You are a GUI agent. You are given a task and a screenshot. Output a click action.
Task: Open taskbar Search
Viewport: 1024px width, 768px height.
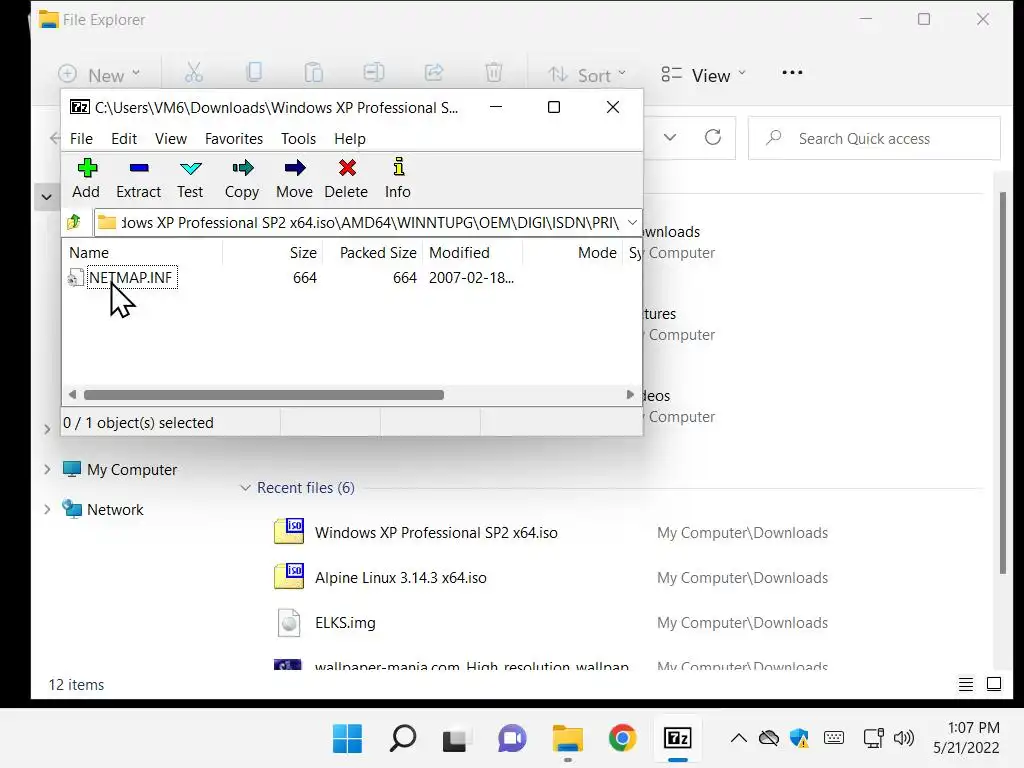click(403, 739)
